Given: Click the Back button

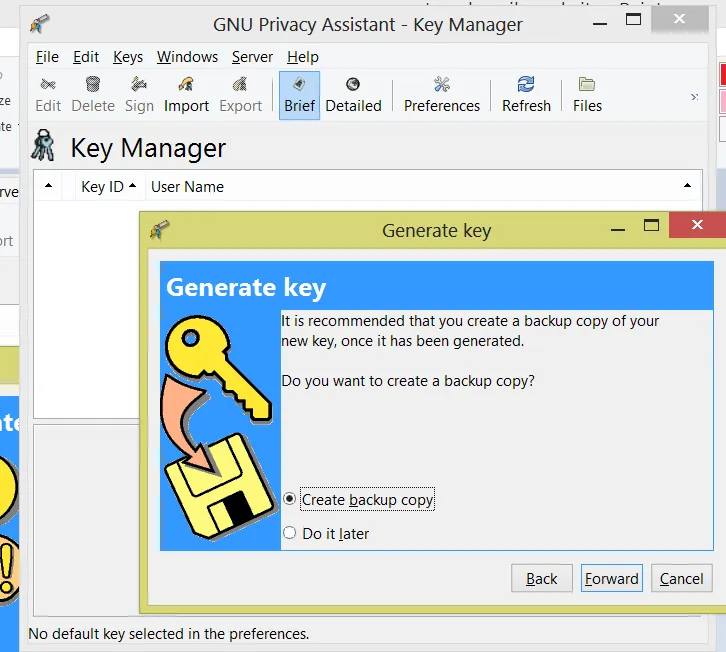Looking at the screenshot, I should pos(542,578).
